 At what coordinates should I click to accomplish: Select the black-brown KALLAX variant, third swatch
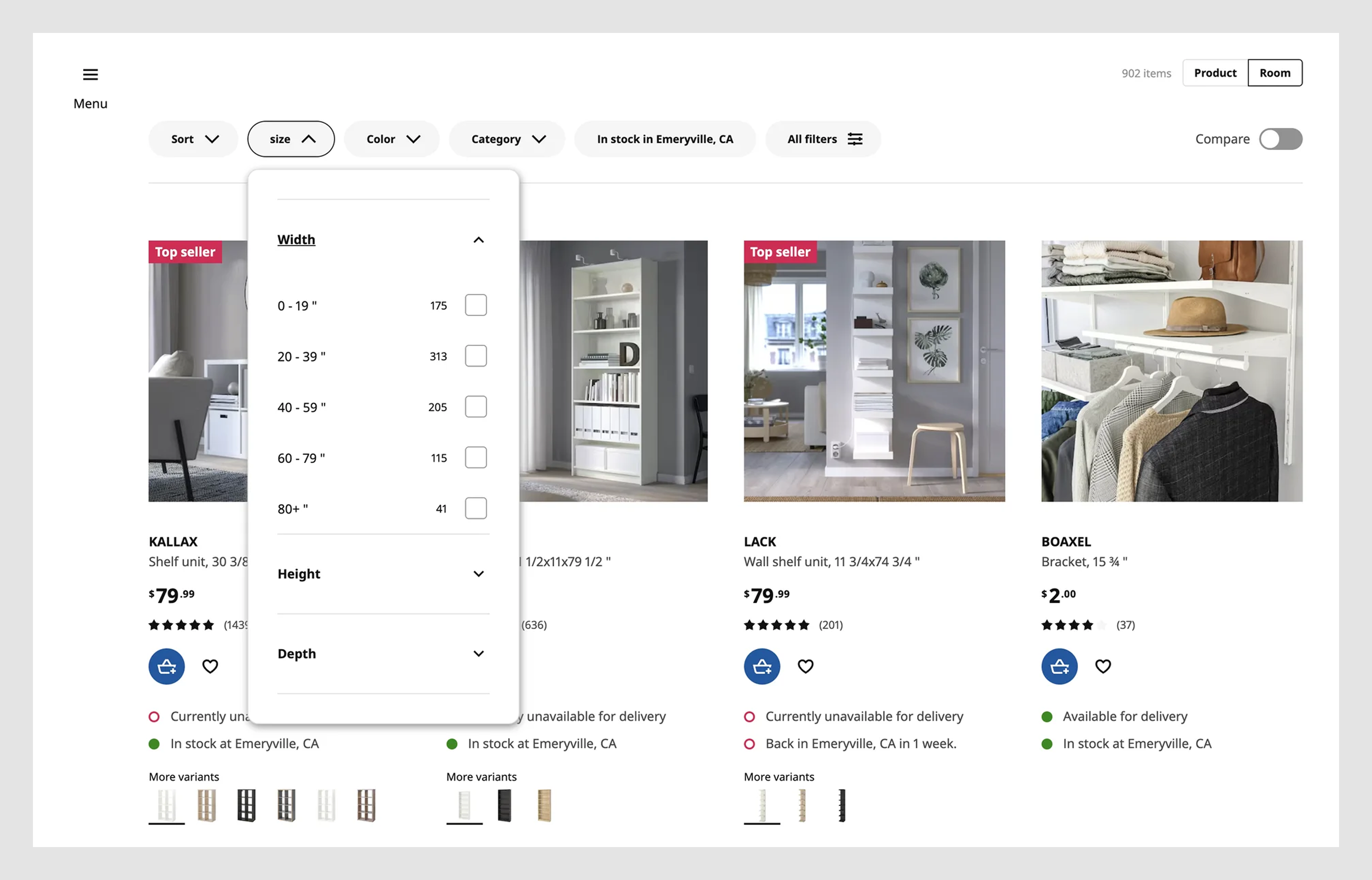246,805
